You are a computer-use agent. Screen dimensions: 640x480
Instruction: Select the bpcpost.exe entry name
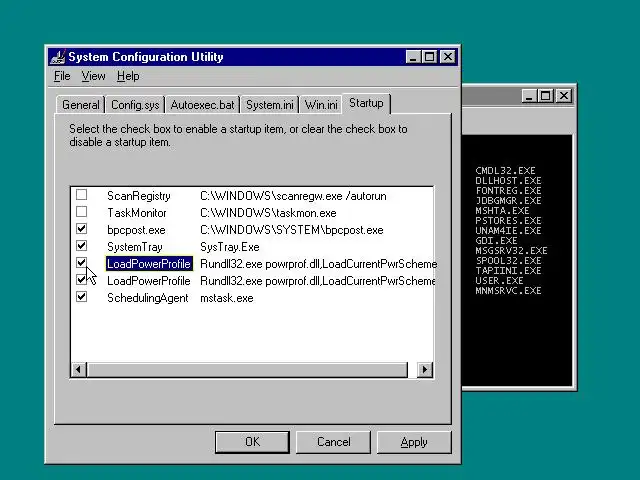[x=136, y=230]
